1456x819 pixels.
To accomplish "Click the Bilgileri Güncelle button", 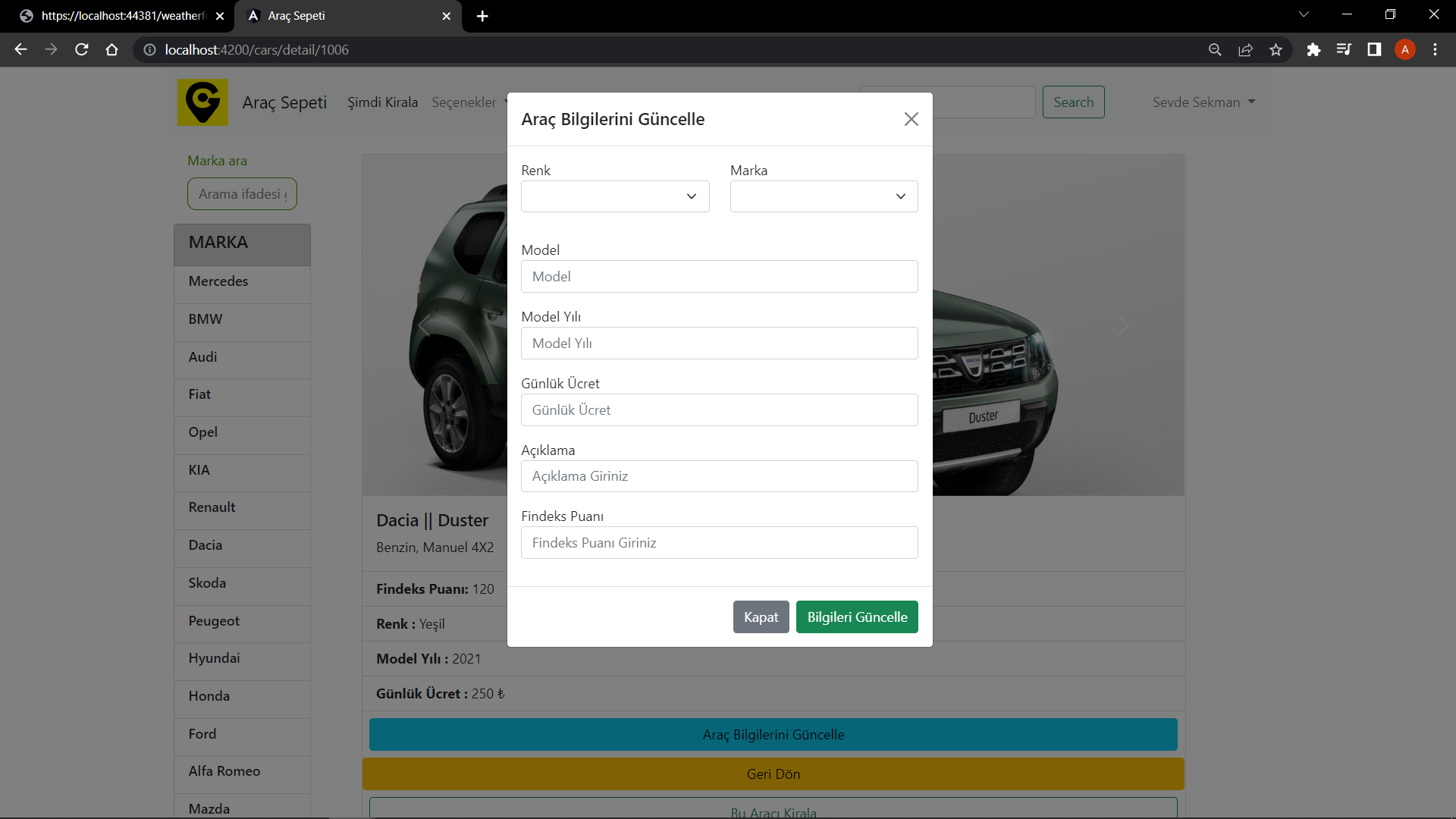I will pos(857,617).
